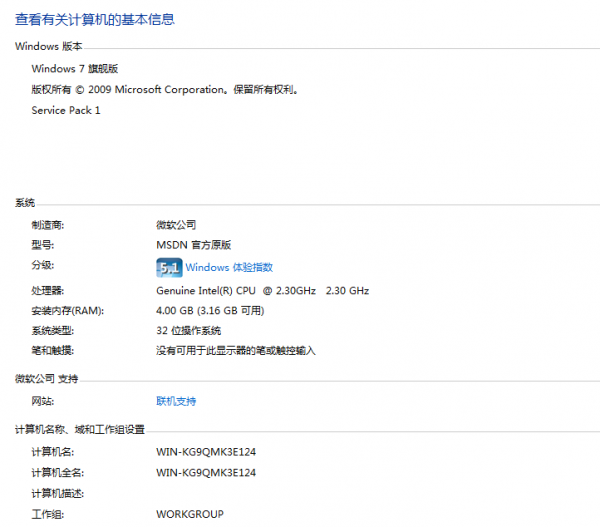Click the 系统类型: label
The width and height of the screenshot is (600, 527).
click(53, 331)
